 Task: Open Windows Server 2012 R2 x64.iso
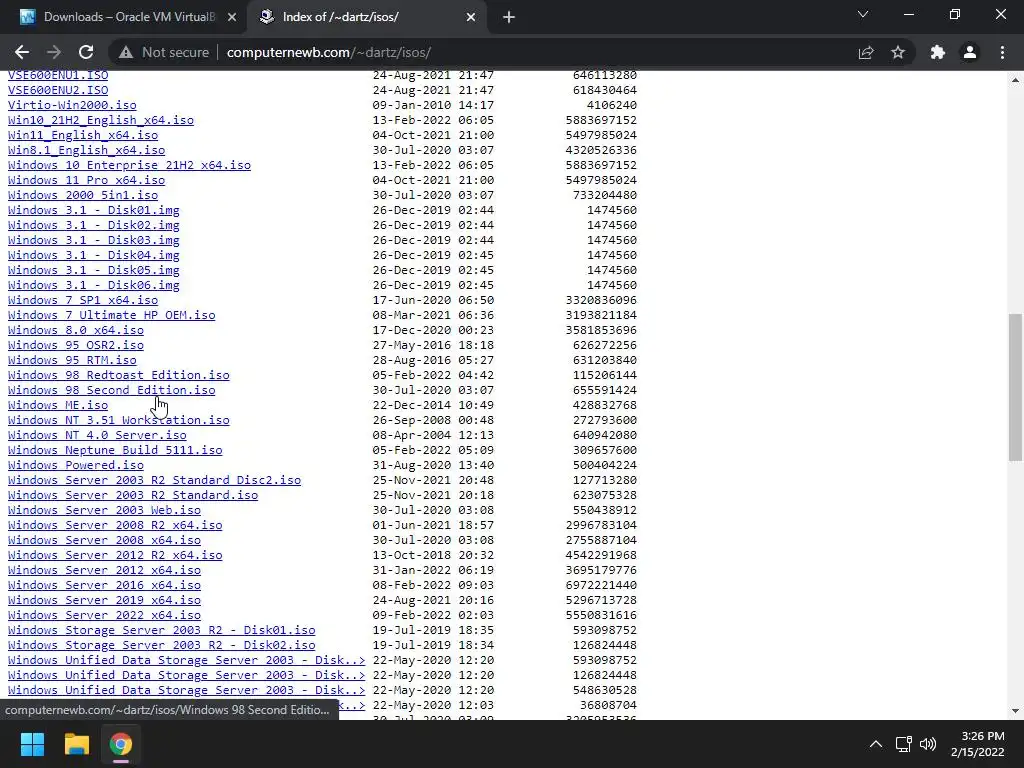[x=115, y=556]
